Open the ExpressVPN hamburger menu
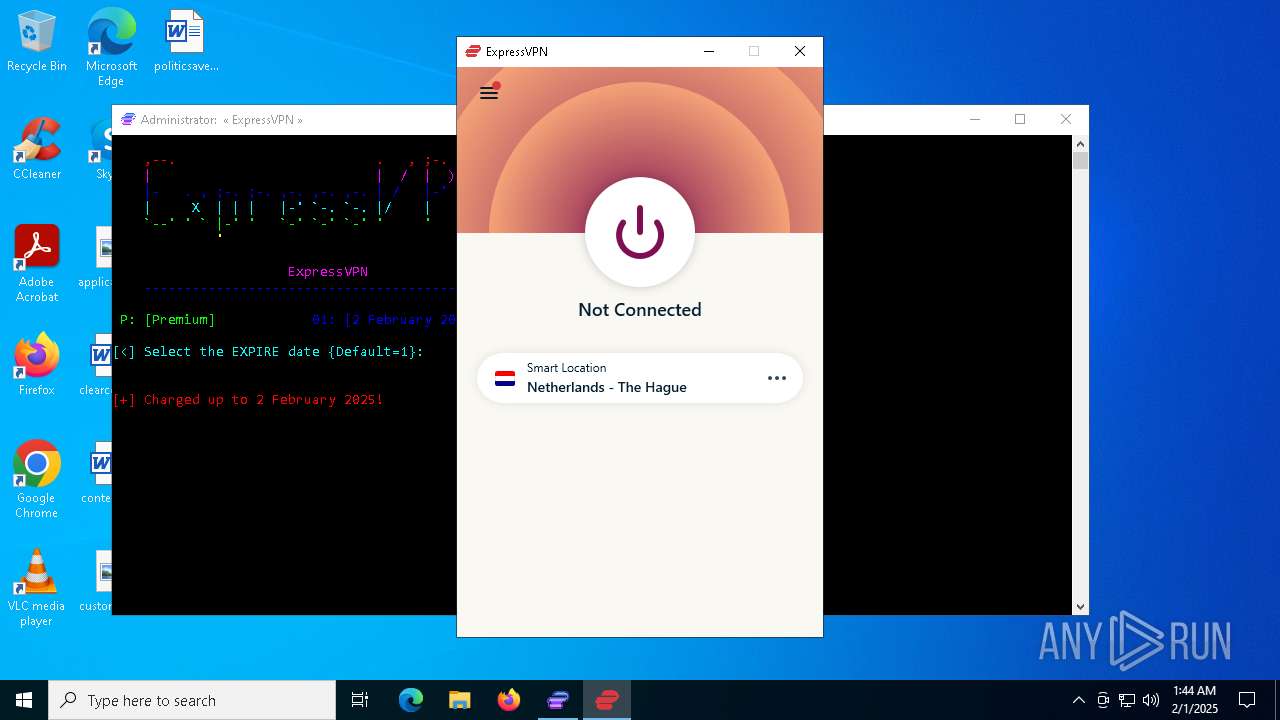 [489, 93]
